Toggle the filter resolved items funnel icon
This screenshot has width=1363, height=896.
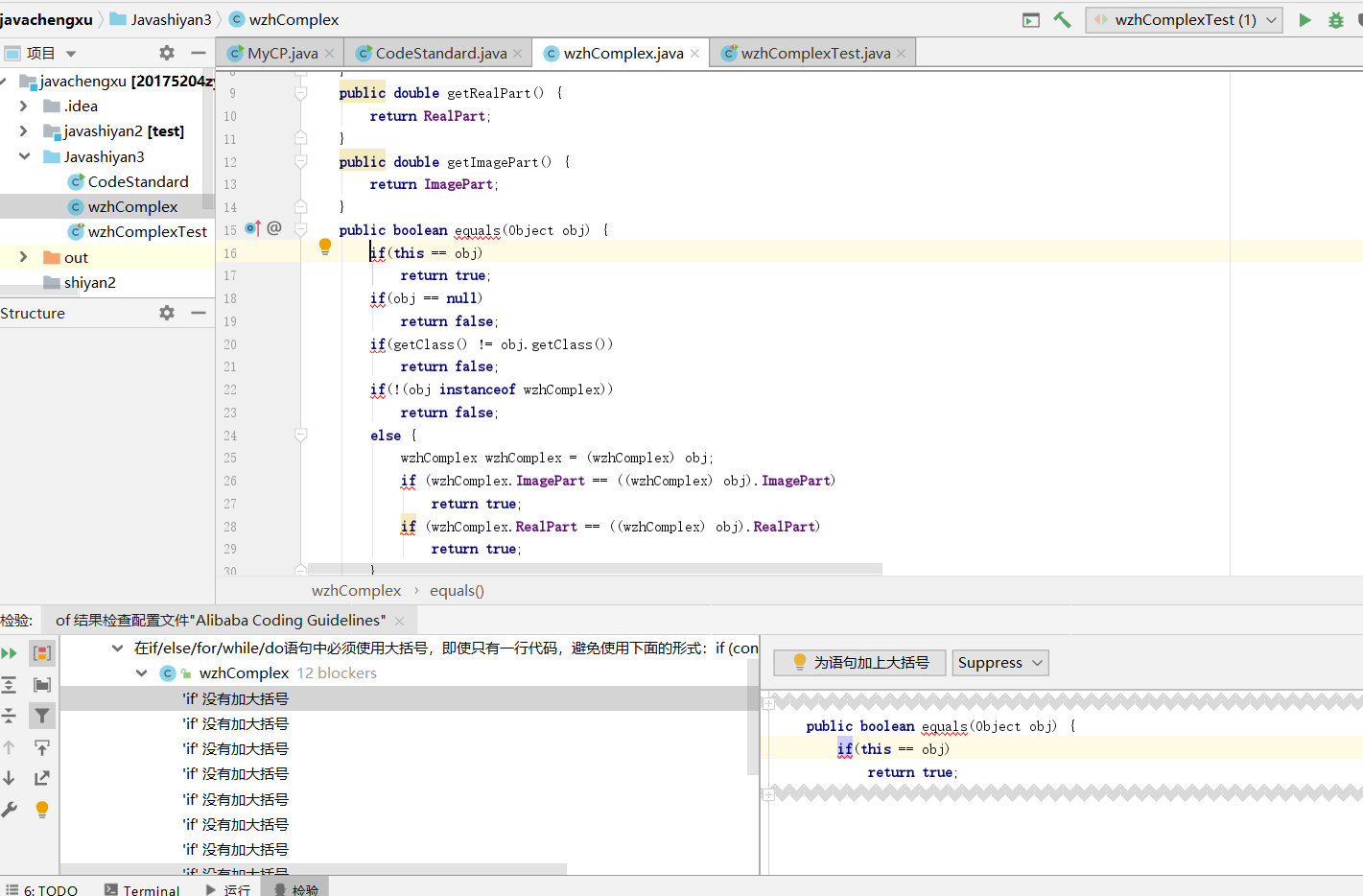(42, 716)
